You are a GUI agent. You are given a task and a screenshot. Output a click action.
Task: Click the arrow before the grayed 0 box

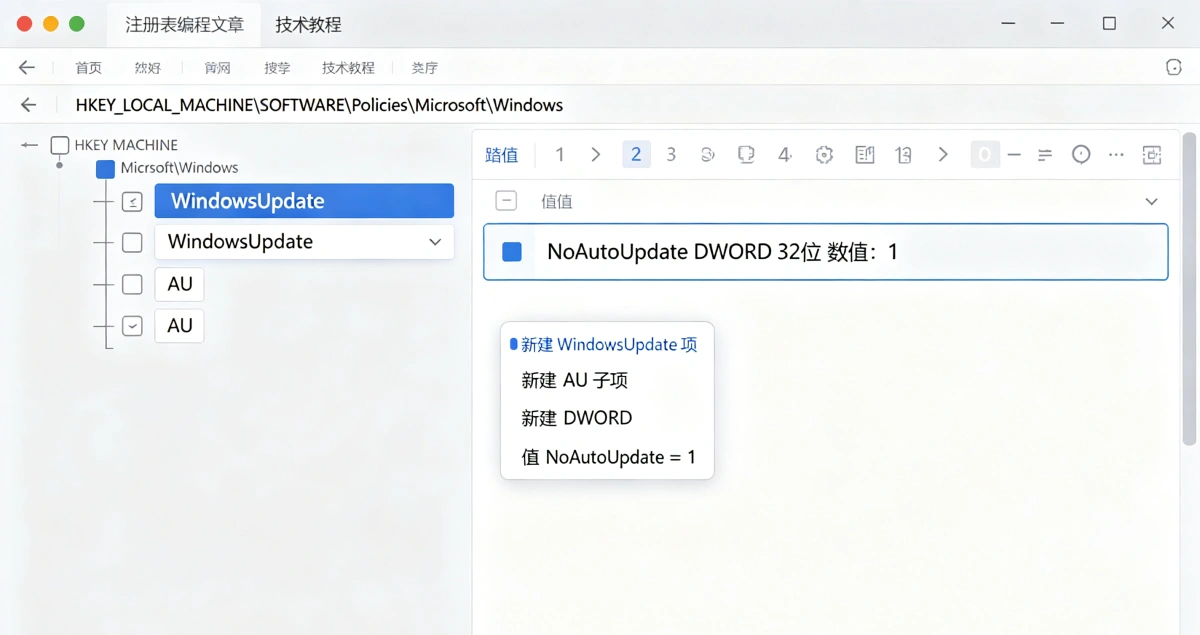pyautogui.click(x=943, y=154)
